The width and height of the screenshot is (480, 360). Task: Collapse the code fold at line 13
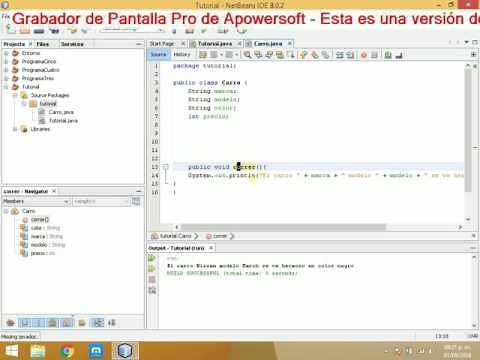[x=166, y=167]
